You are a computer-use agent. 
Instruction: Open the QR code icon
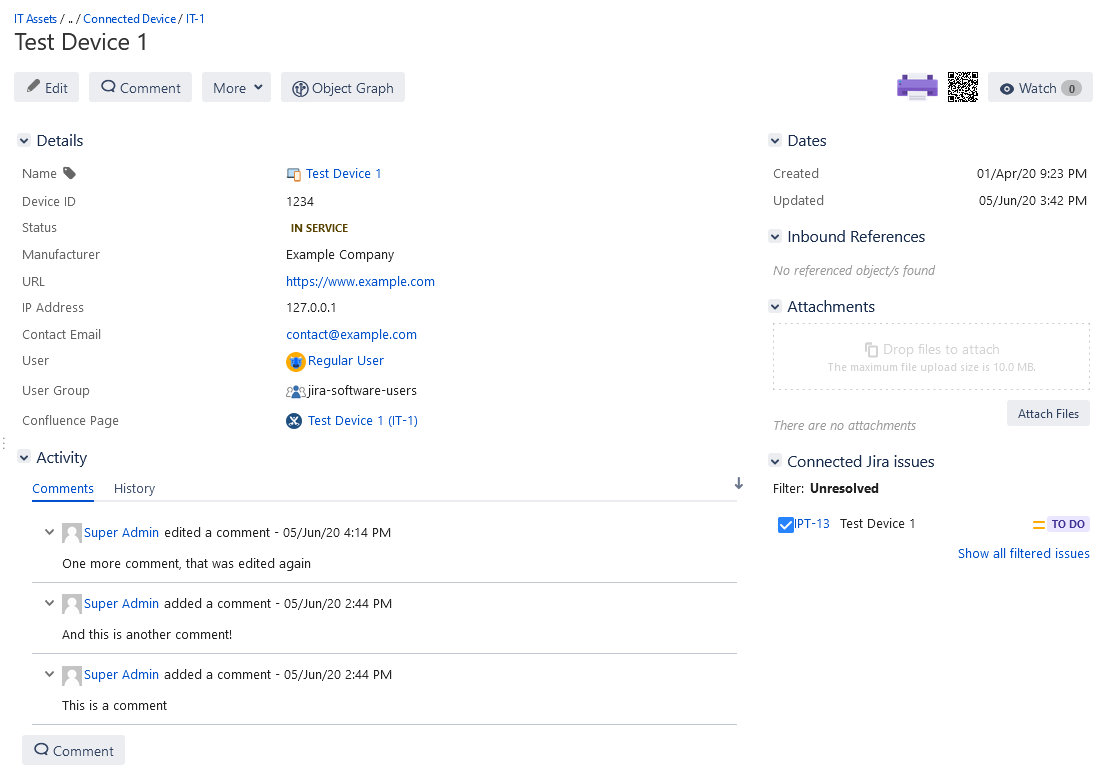(x=962, y=88)
